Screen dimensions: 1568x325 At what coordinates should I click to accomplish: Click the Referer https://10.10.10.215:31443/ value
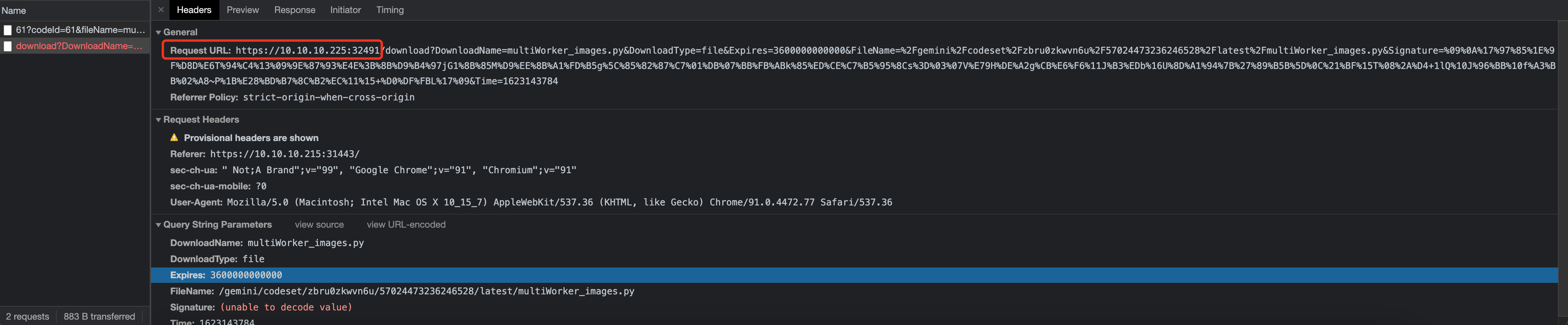[x=285, y=154]
